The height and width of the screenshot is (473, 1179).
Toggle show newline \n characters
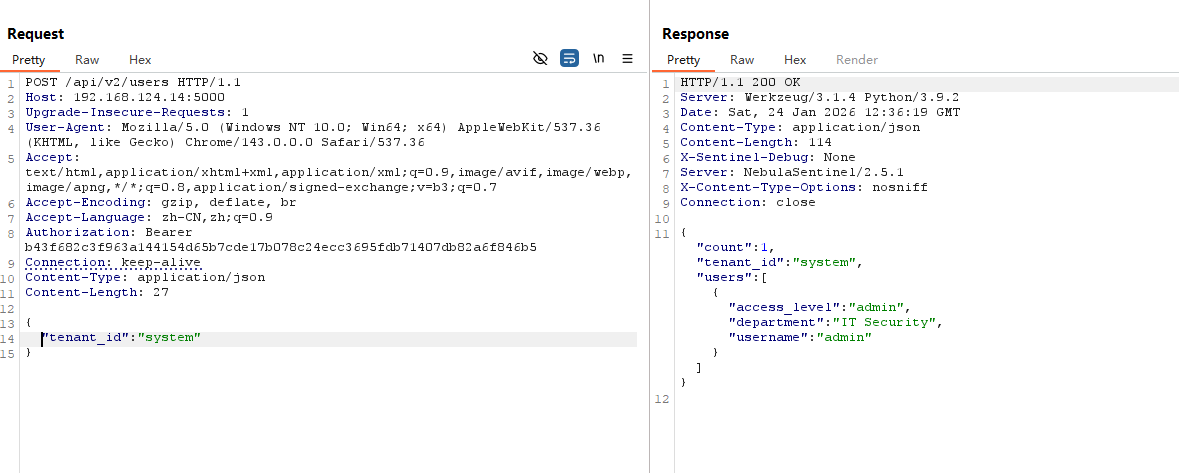(x=598, y=59)
